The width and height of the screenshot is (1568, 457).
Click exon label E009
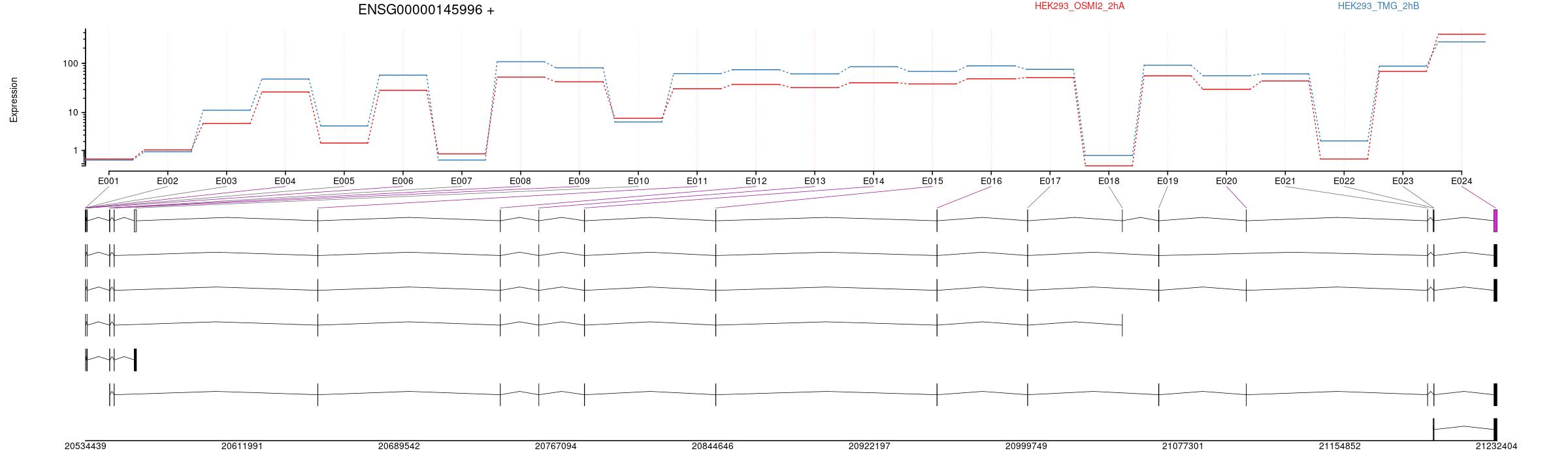pyautogui.click(x=579, y=181)
